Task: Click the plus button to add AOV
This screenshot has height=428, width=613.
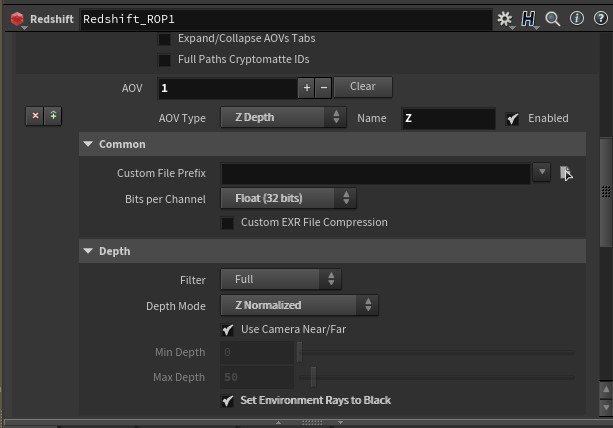Action: (306, 88)
